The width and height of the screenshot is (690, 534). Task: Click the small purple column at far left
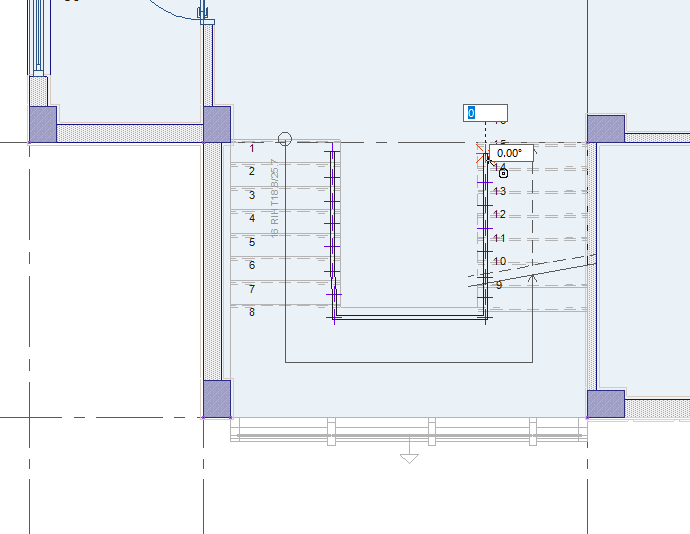point(42,124)
